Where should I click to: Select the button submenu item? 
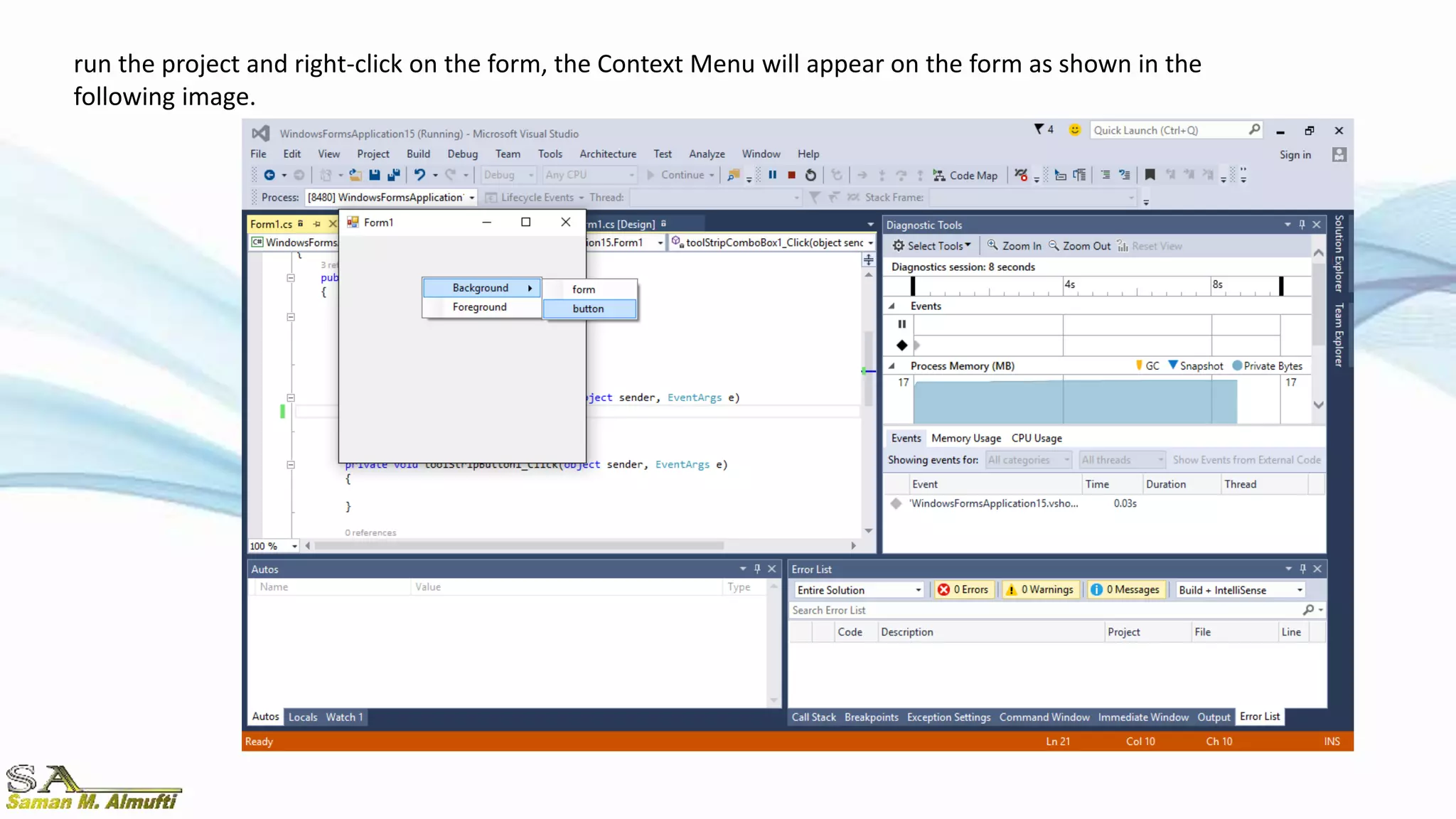(x=589, y=309)
